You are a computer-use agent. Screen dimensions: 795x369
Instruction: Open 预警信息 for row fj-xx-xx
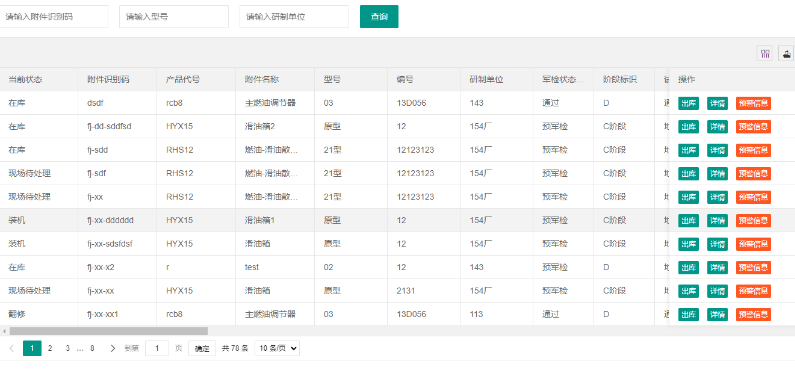[753, 291]
